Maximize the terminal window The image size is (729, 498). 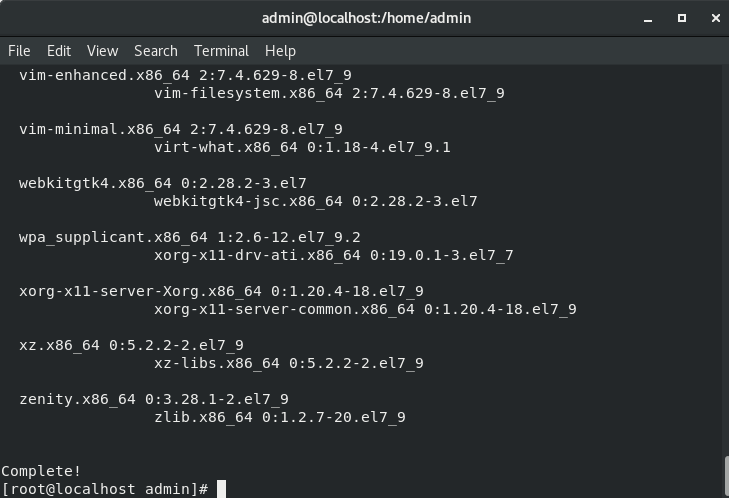pos(682,18)
